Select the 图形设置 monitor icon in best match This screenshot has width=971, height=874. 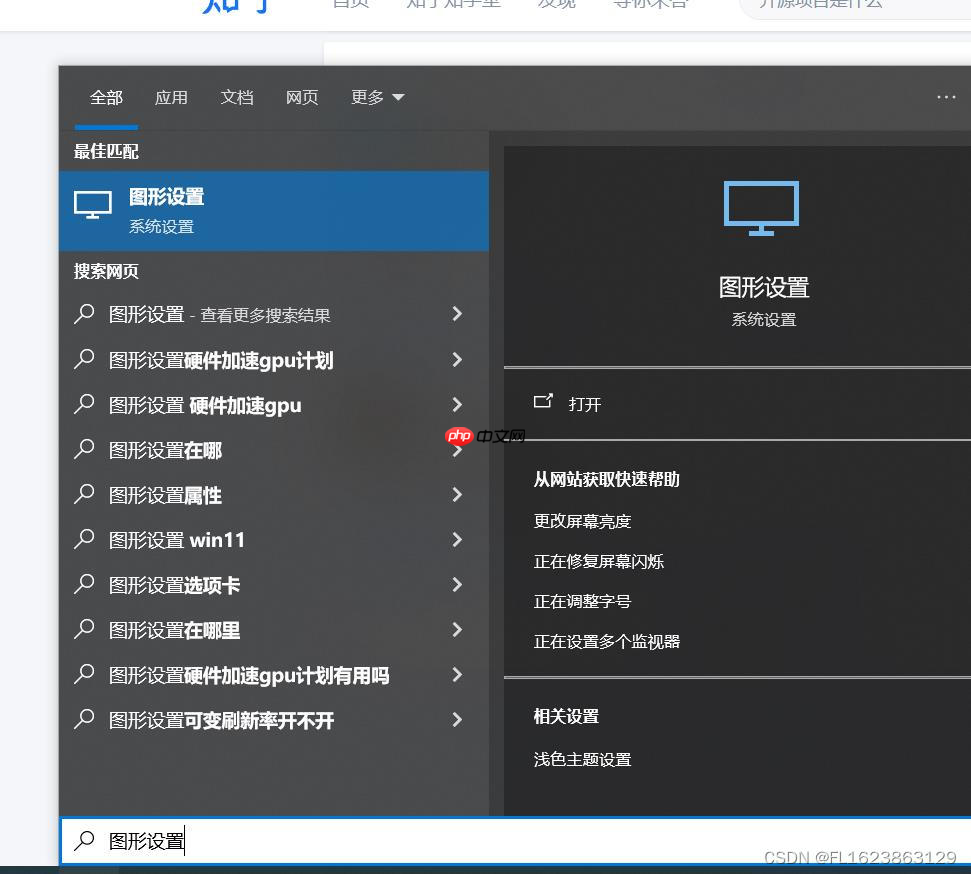(x=92, y=205)
